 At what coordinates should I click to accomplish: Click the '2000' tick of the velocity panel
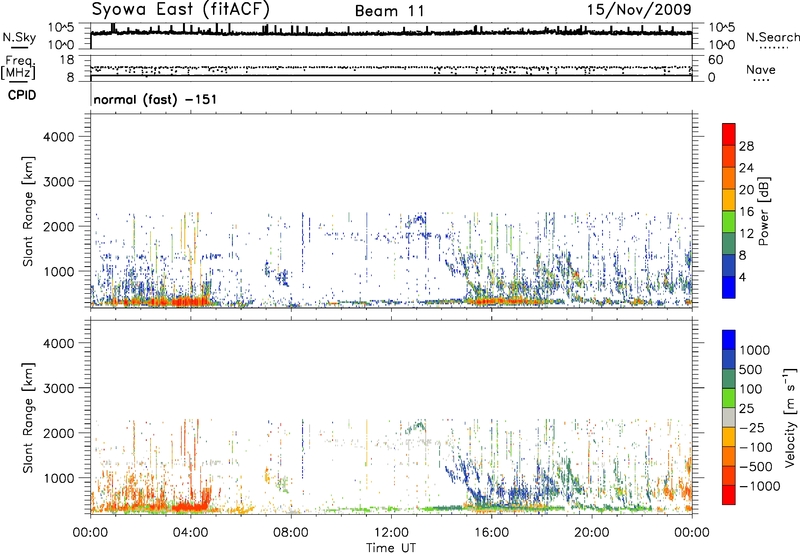(58, 433)
